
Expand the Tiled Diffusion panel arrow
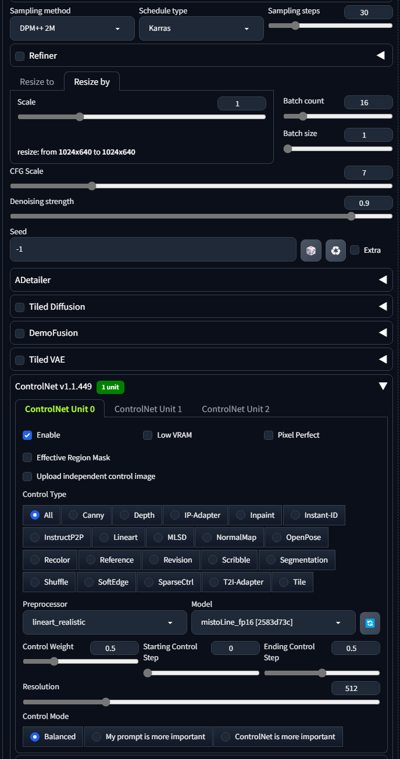[383, 306]
